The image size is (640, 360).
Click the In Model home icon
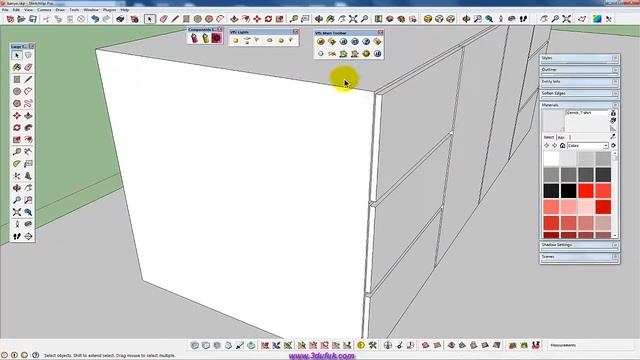[562, 146]
